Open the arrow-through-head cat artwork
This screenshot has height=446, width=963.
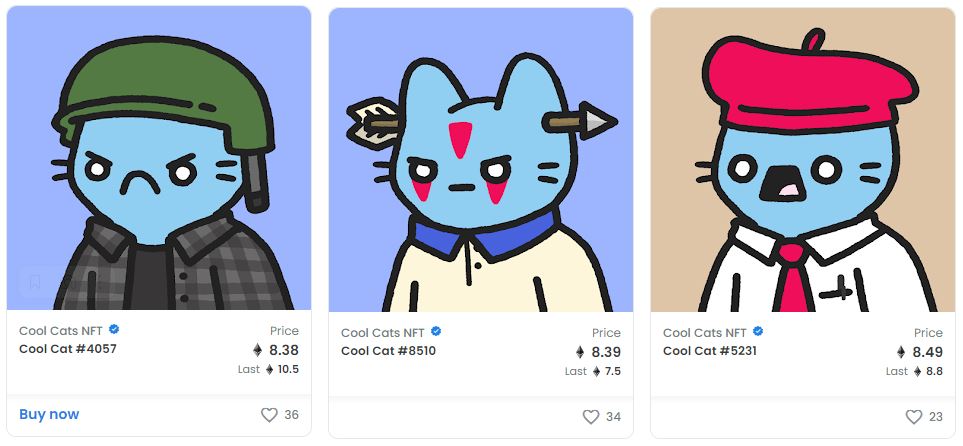(481, 160)
